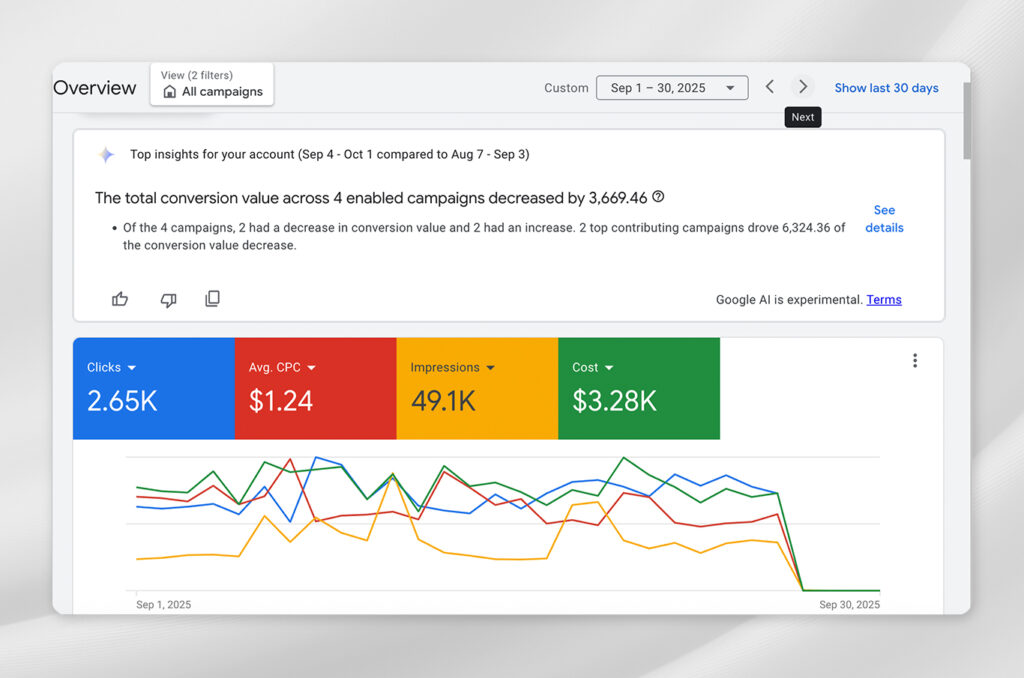This screenshot has height=678, width=1024.
Task: Expand the Avg. CPC metric dropdown
Action: point(311,368)
